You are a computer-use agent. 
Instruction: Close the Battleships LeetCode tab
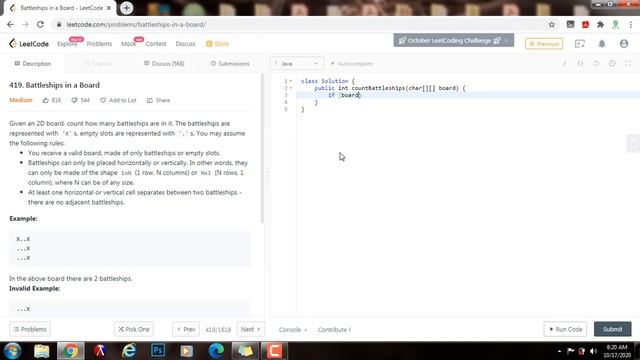click(109, 8)
